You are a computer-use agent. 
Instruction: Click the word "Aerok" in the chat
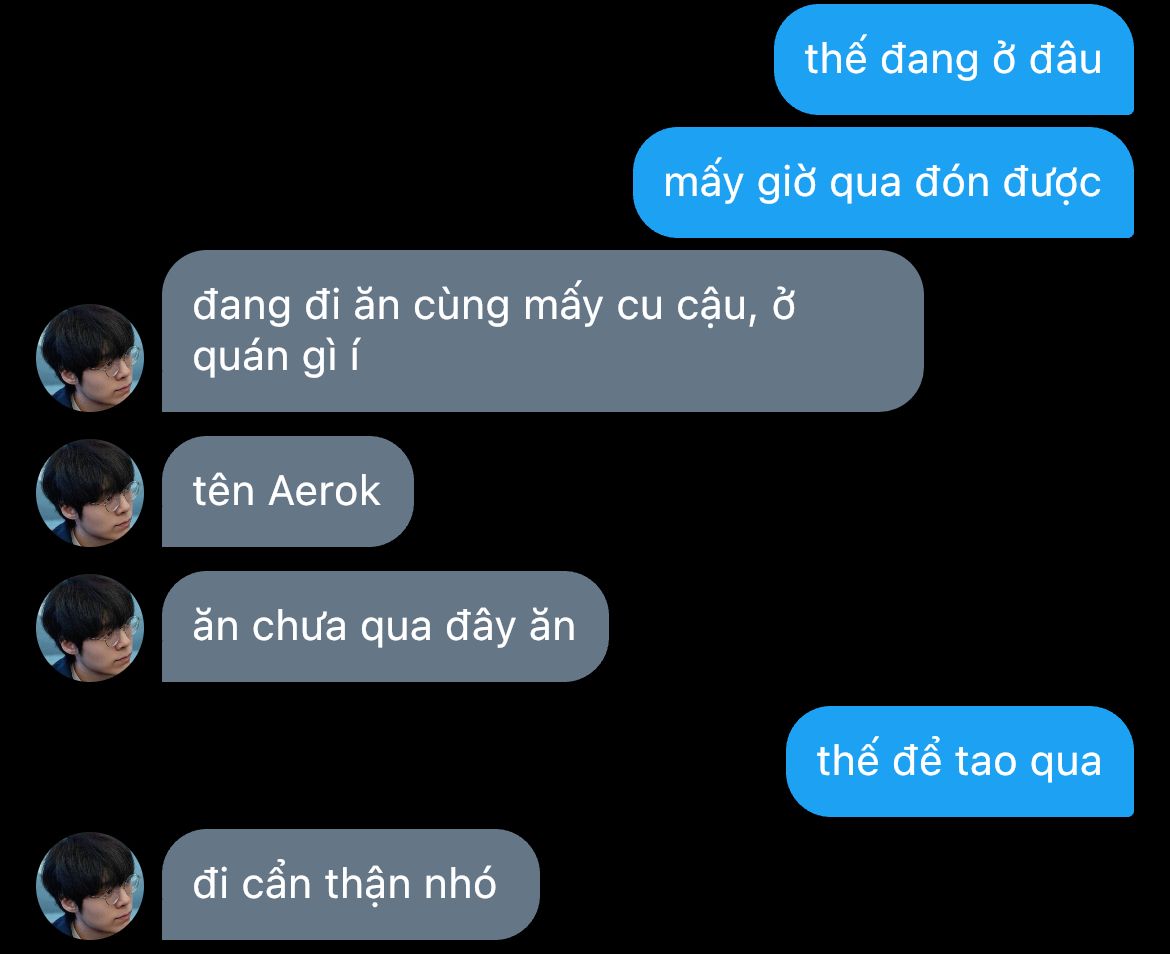coord(325,492)
